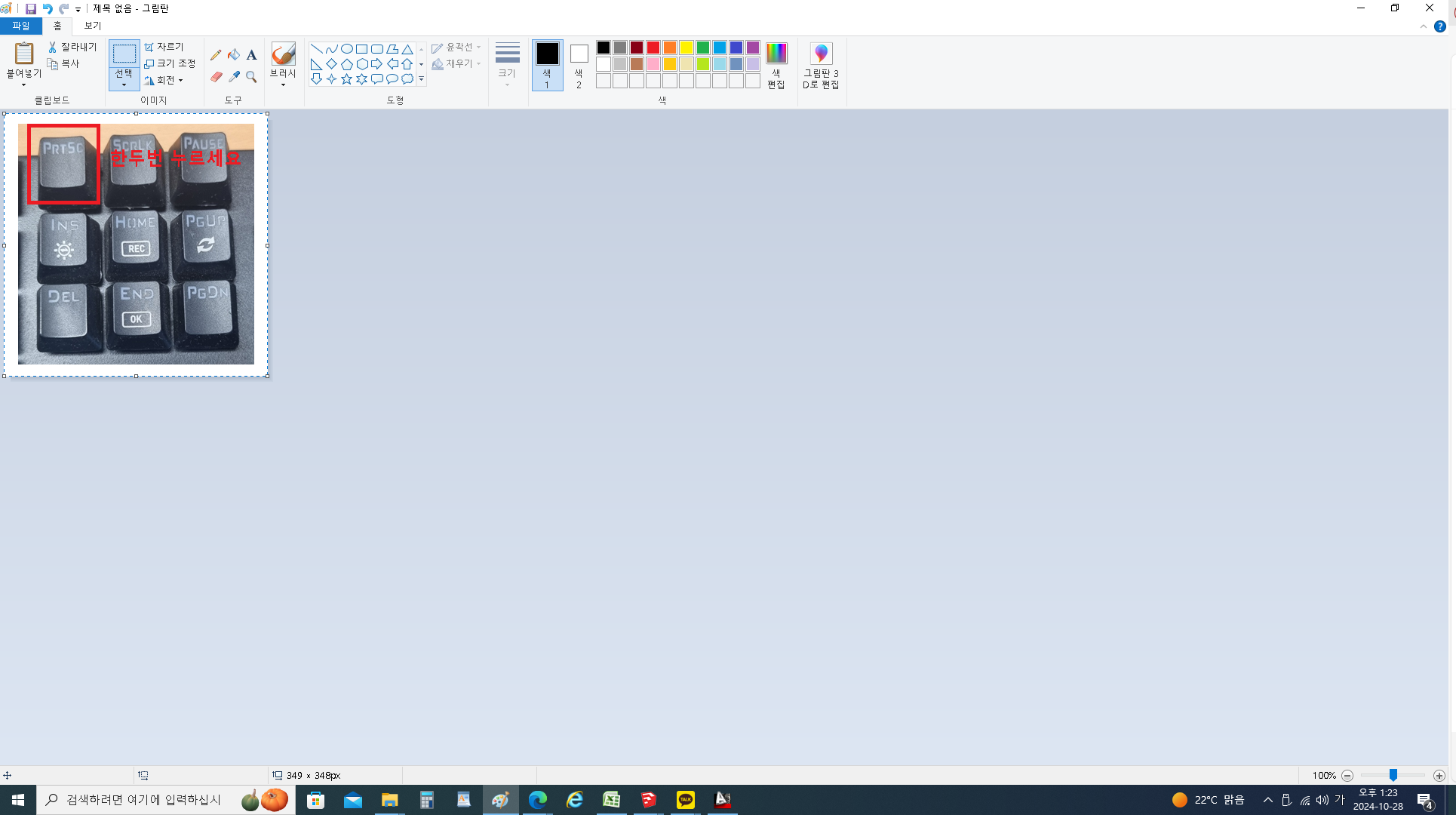Open the File (파일) menu tab
Screen dimensions: 1456x815
(20, 26)
